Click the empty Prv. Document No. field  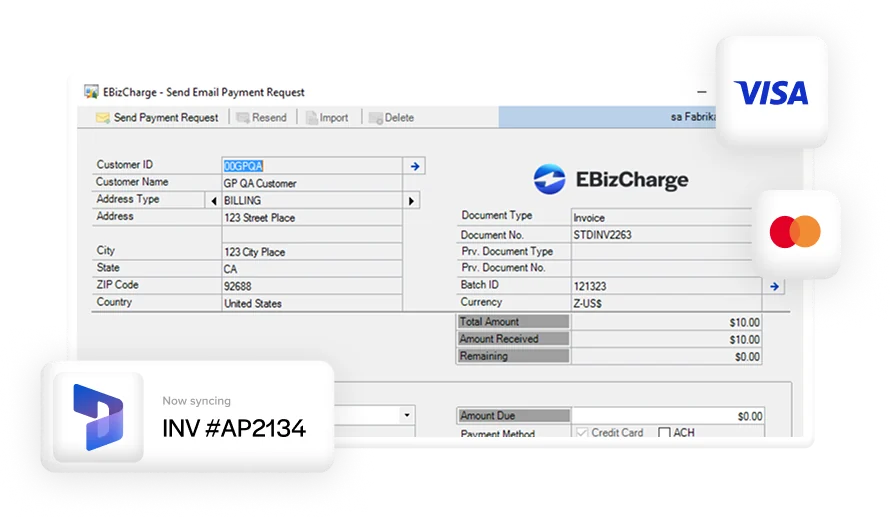[662, 268]
